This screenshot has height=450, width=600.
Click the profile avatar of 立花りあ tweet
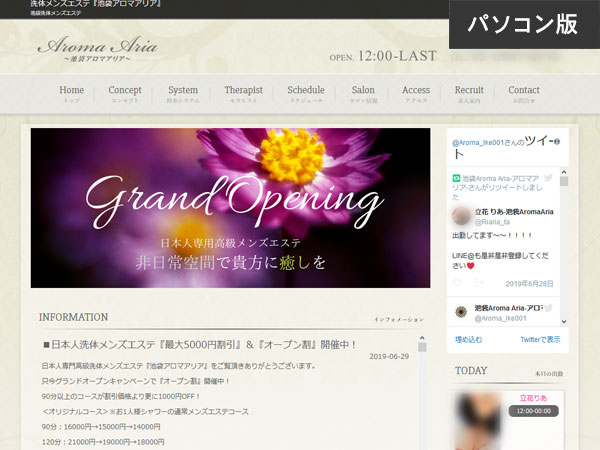[462, 216]
